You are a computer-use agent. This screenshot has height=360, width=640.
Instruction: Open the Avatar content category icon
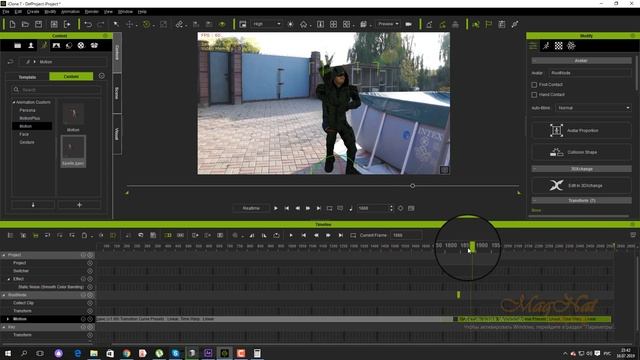coord(31,45)
